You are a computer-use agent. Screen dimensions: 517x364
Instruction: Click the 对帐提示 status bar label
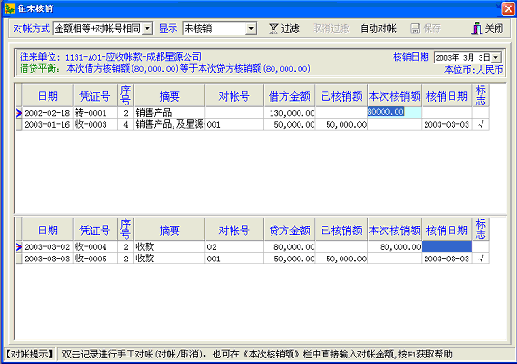(30, 354)
